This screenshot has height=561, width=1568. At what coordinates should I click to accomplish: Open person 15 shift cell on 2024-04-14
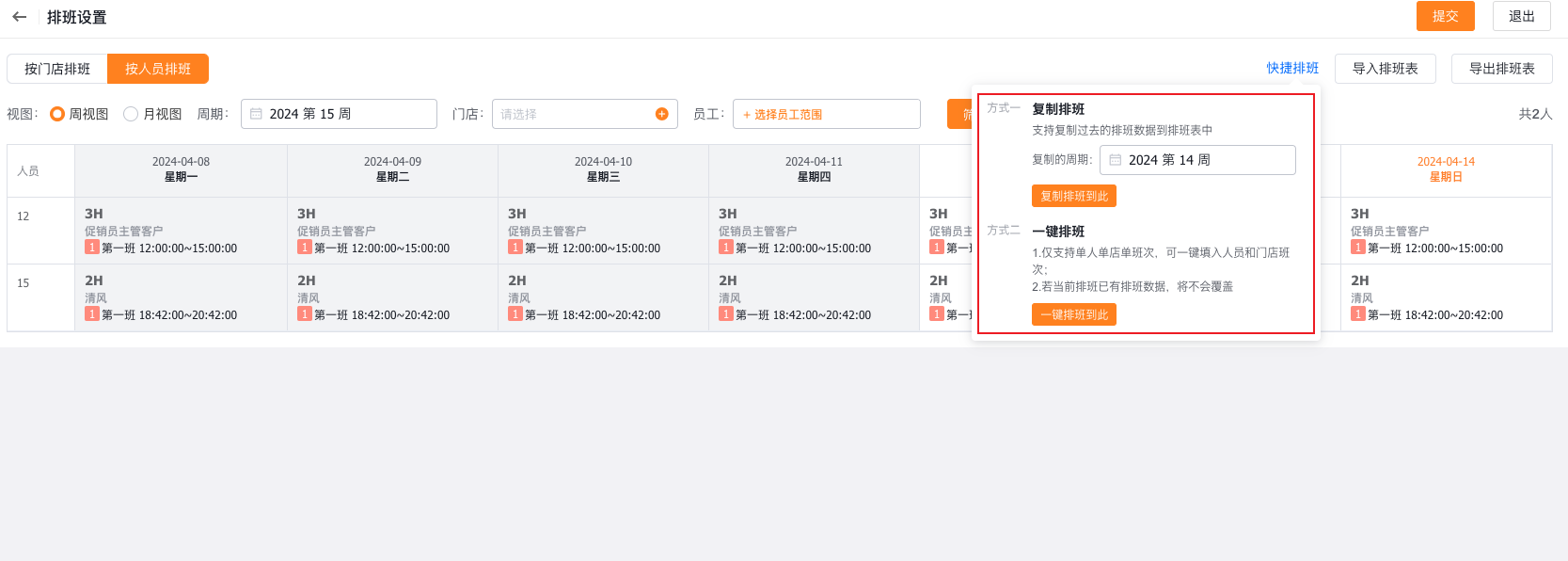tap(1446, 297)
